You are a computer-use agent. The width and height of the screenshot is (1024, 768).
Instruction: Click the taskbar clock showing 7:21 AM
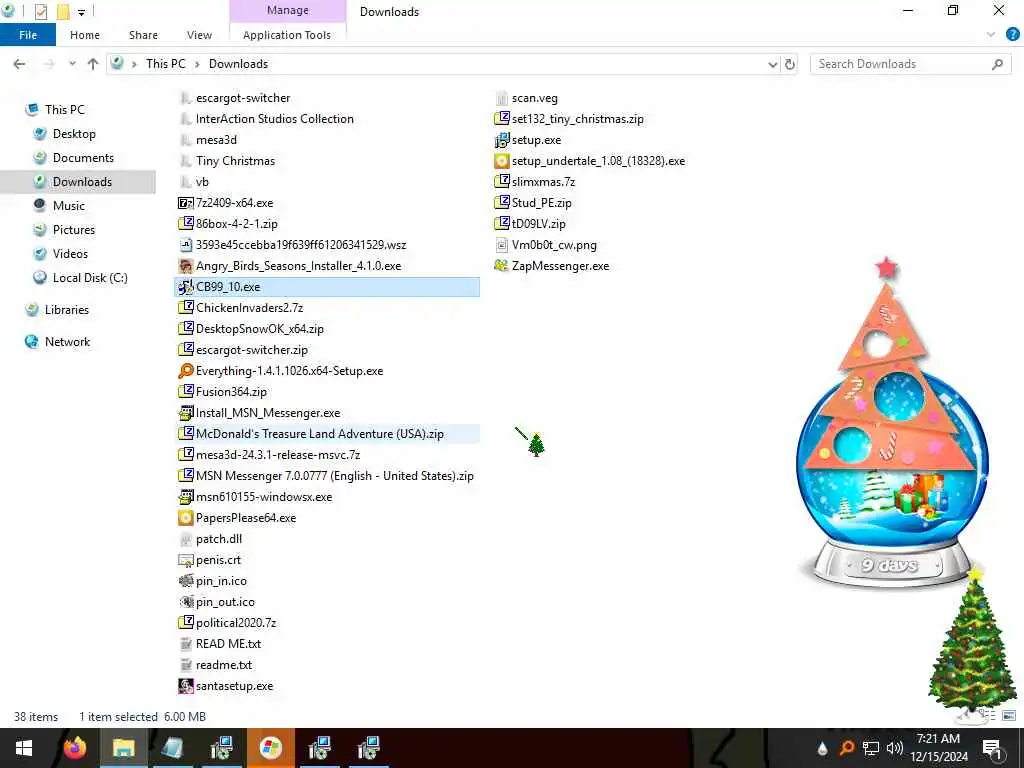point(938,748)
